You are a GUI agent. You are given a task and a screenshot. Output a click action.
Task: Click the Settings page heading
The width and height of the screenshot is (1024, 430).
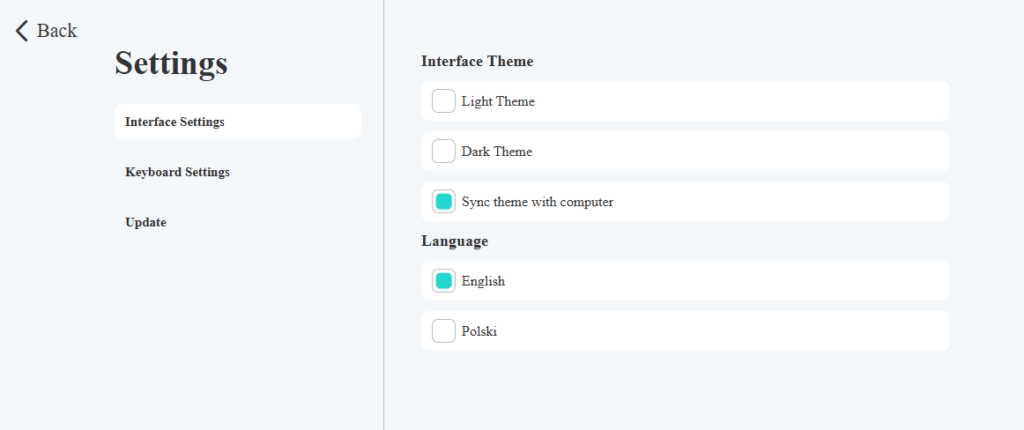(171, 64)
